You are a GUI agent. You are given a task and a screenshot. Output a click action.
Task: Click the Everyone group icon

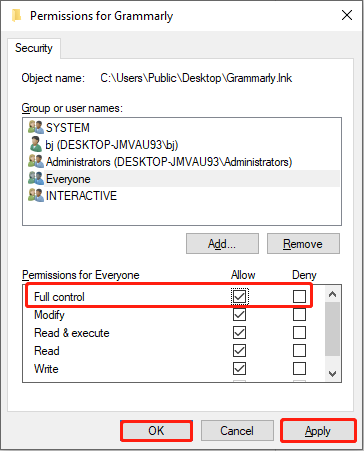(36, 178)
